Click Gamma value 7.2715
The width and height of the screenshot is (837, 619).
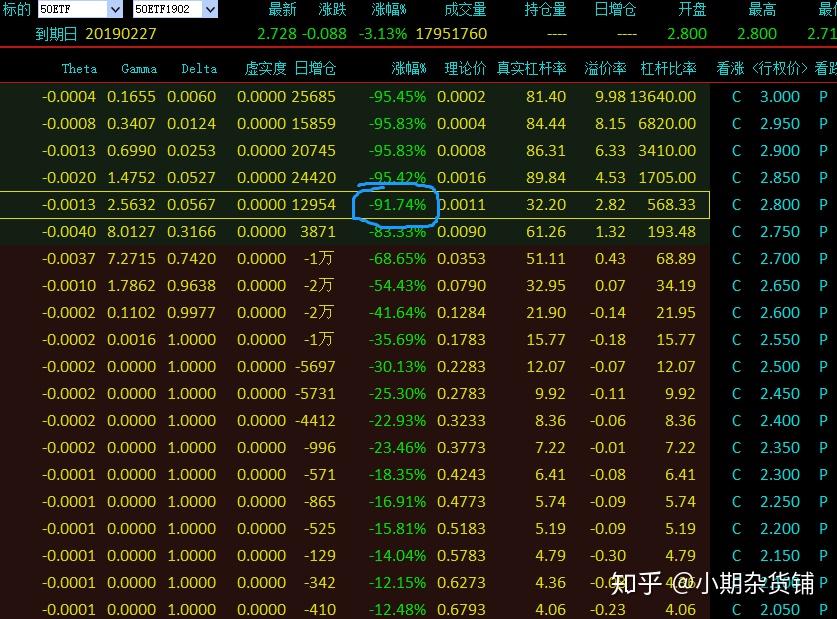pyautogui.click(x=131, y=259)
